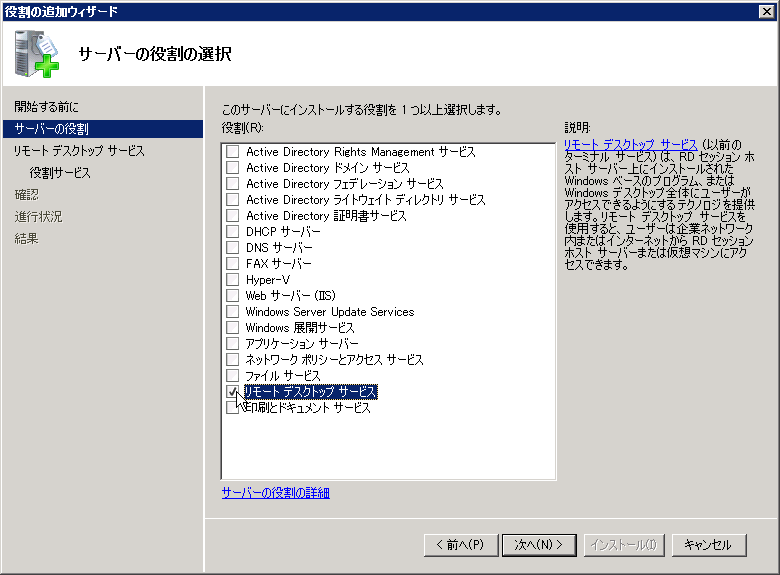The image size is (780, 575).
Task: Select Windows Server Update Services label
Action: pyautogui.click(x=330, y=311)
